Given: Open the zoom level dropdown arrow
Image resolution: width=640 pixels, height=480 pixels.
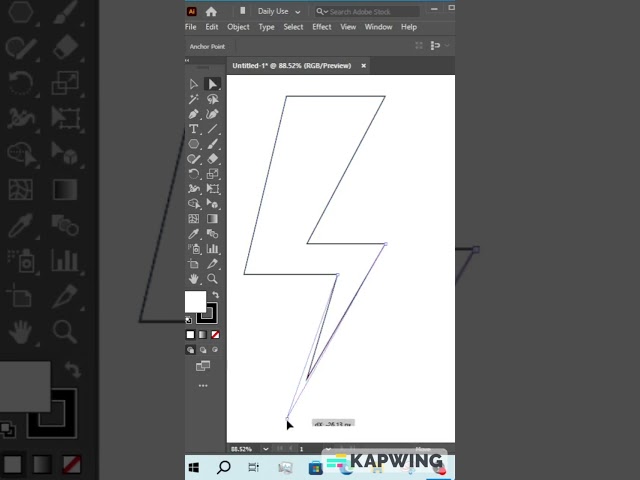Looking at the screenshot, I should coord(266,449).
